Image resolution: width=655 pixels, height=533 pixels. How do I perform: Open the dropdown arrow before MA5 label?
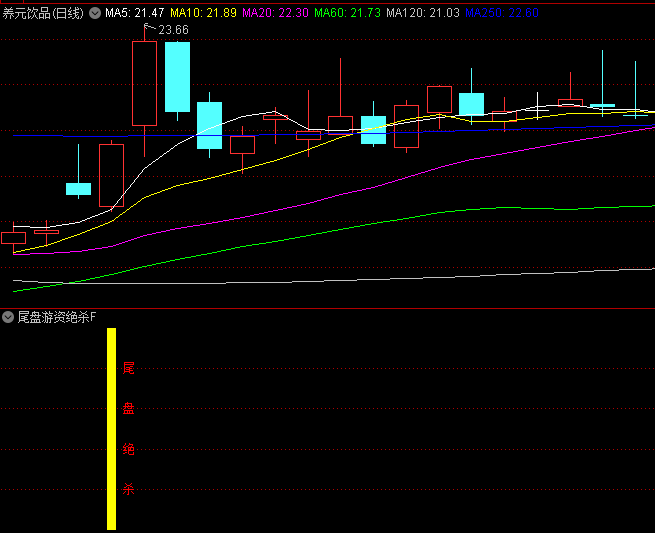pyautogui.click(x=95, y=13)
